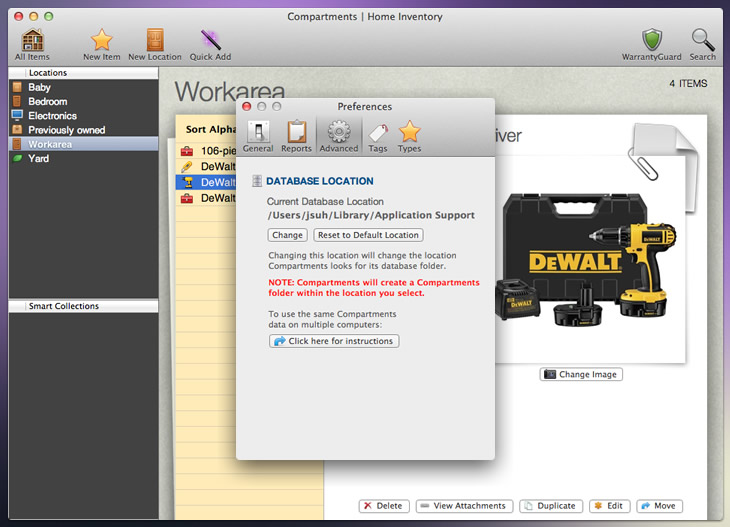Image resolution: width=730 pixels, height=527 pixels.
Task: Create a New Item via star icon
Action: click(101, 45)
